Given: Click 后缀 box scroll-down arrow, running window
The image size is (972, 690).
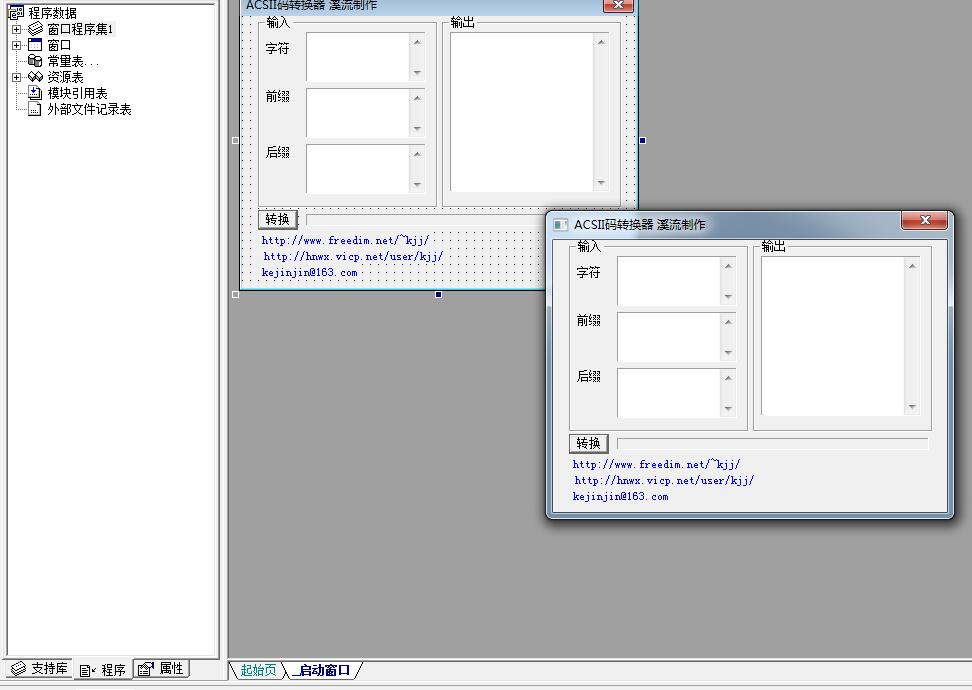Looking at the screenshot, I should coord(728,409).
